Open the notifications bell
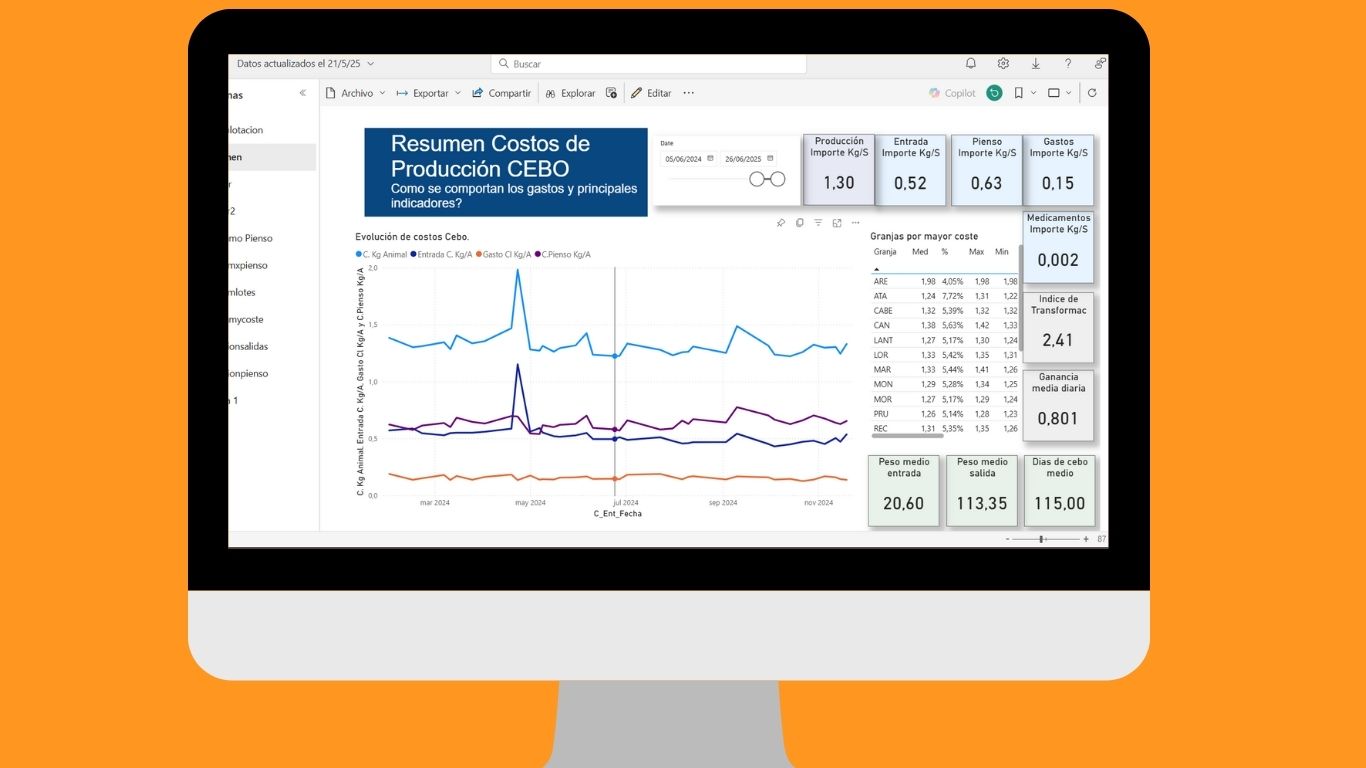The width and height of the screenshot is (1366, 768). pyautogui.click(x=970, y=63)
